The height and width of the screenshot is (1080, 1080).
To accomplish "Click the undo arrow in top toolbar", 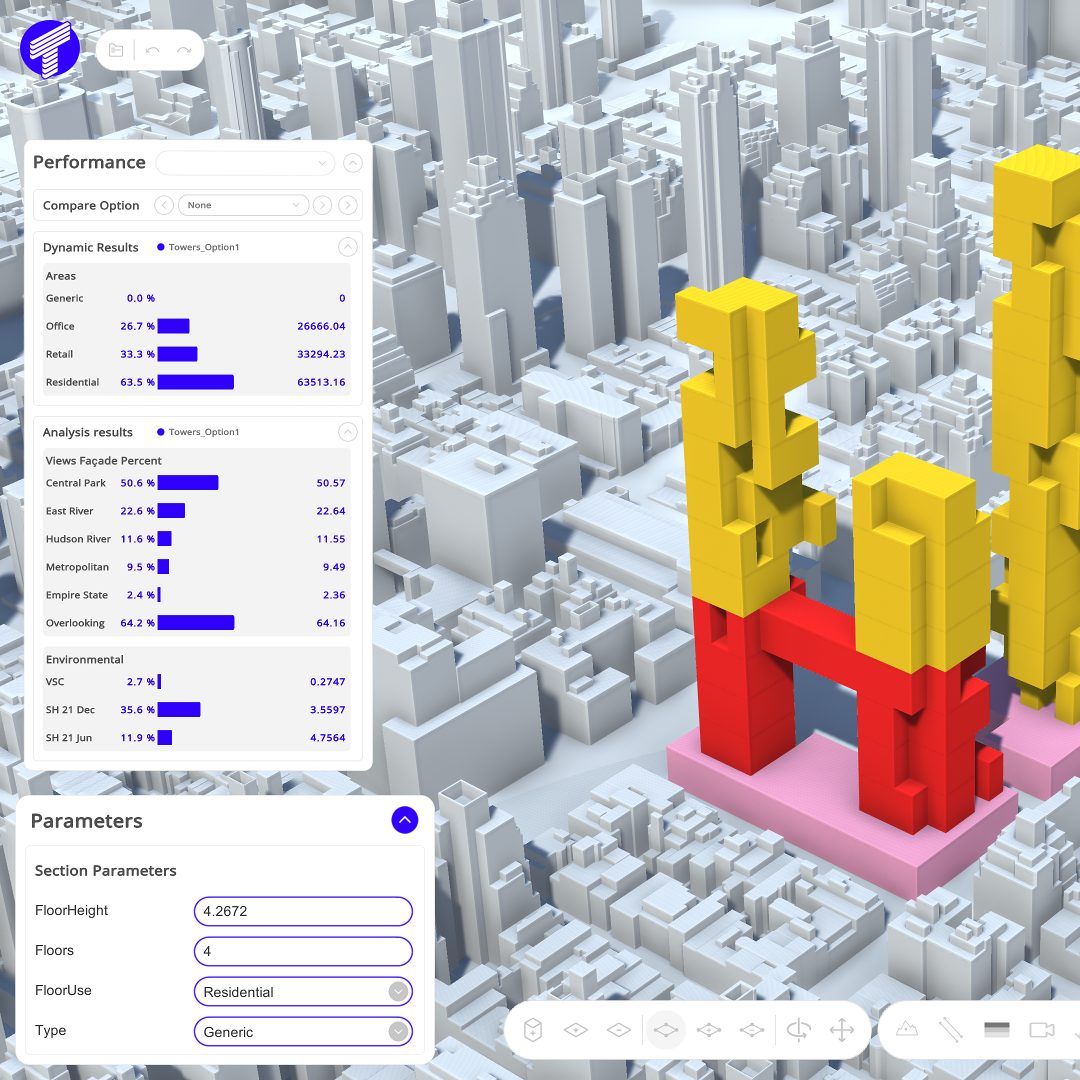I will pyautogui.click(x=153, y=50).
